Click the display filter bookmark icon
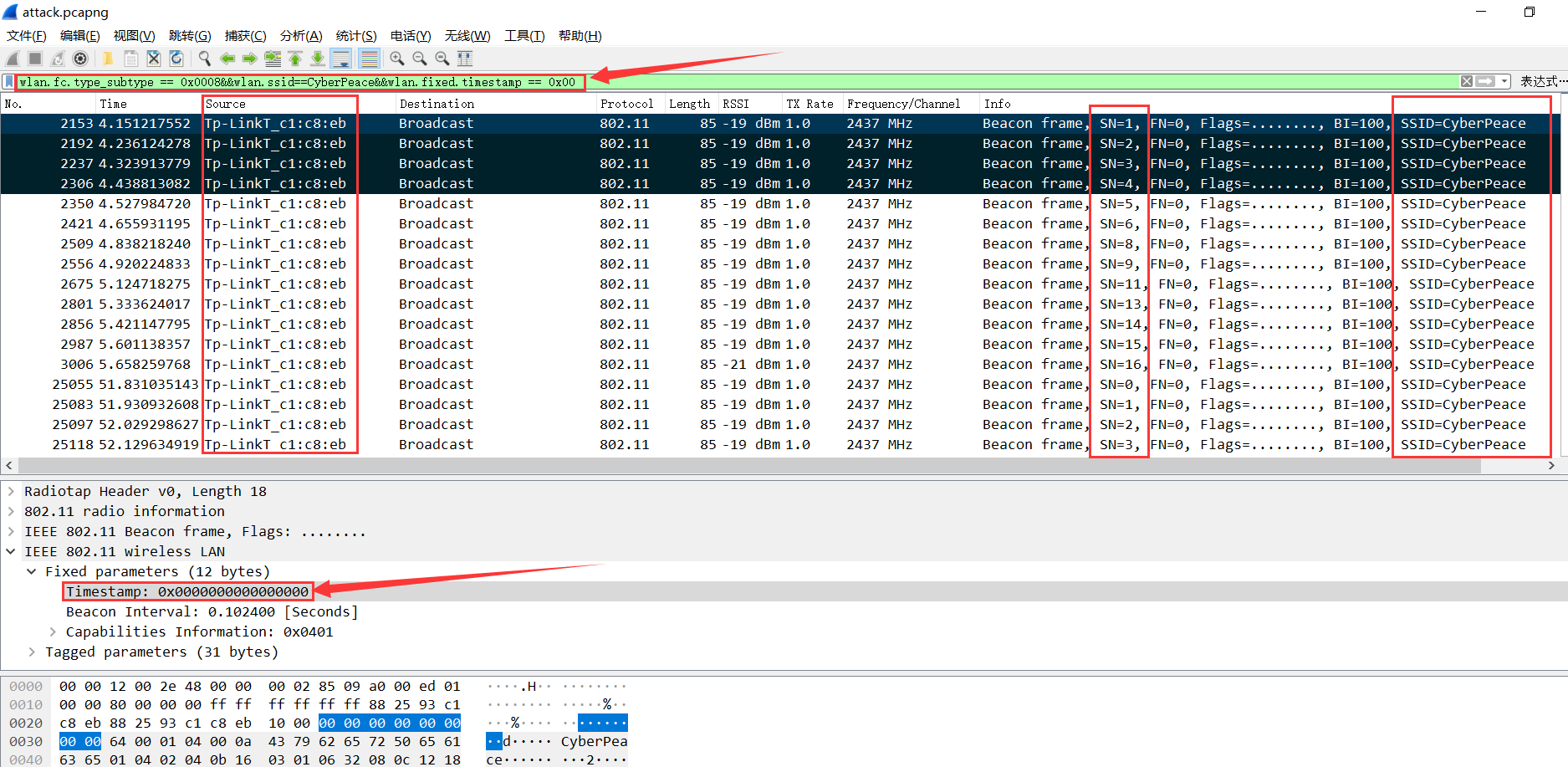This screenshot has height=767, width=1568. [9, 82]
